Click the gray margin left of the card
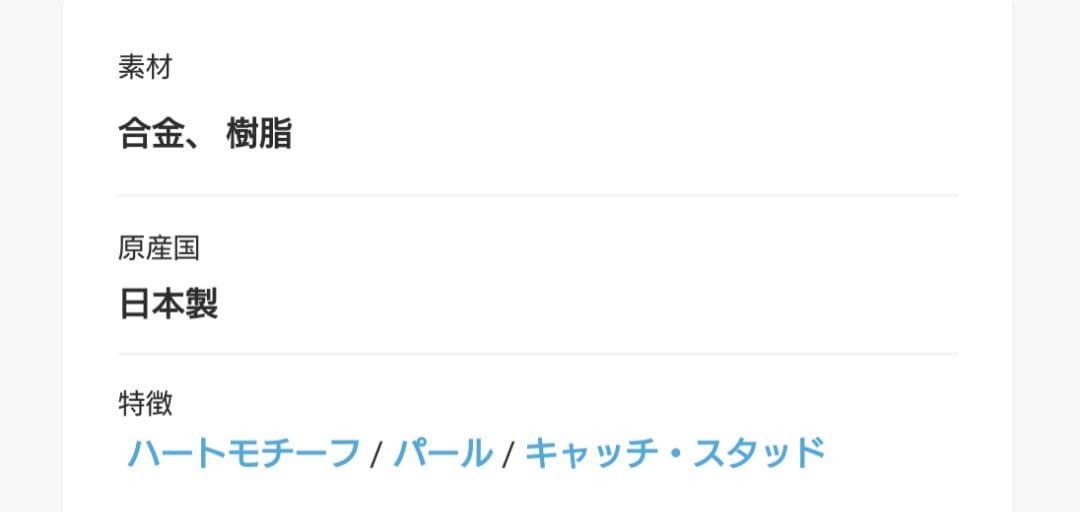Image resolution: width=1080 pixels, height=512 pixels. (x=30, y=256)
